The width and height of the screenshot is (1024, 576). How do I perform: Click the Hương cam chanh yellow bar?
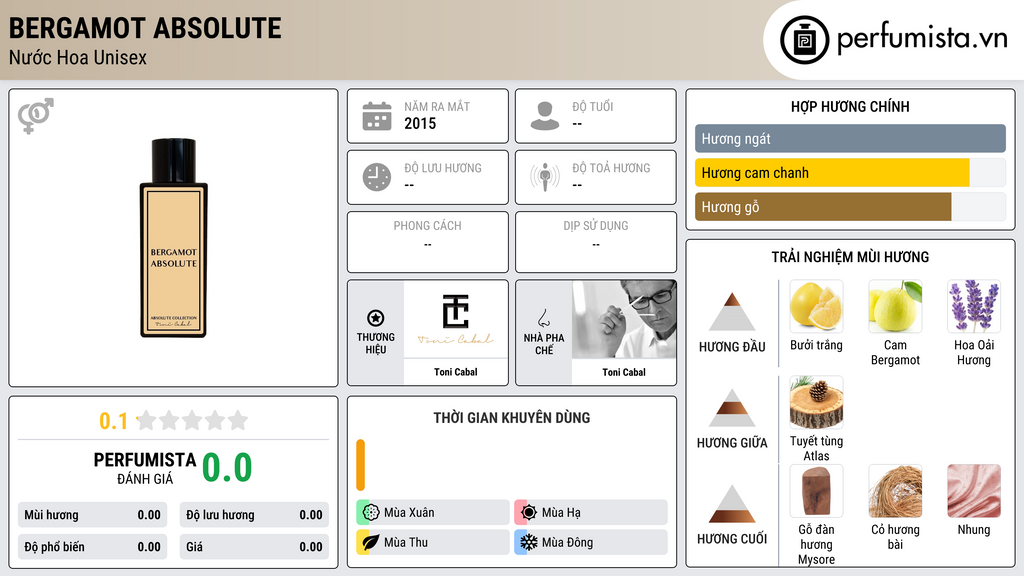click(x=832, y=173)
